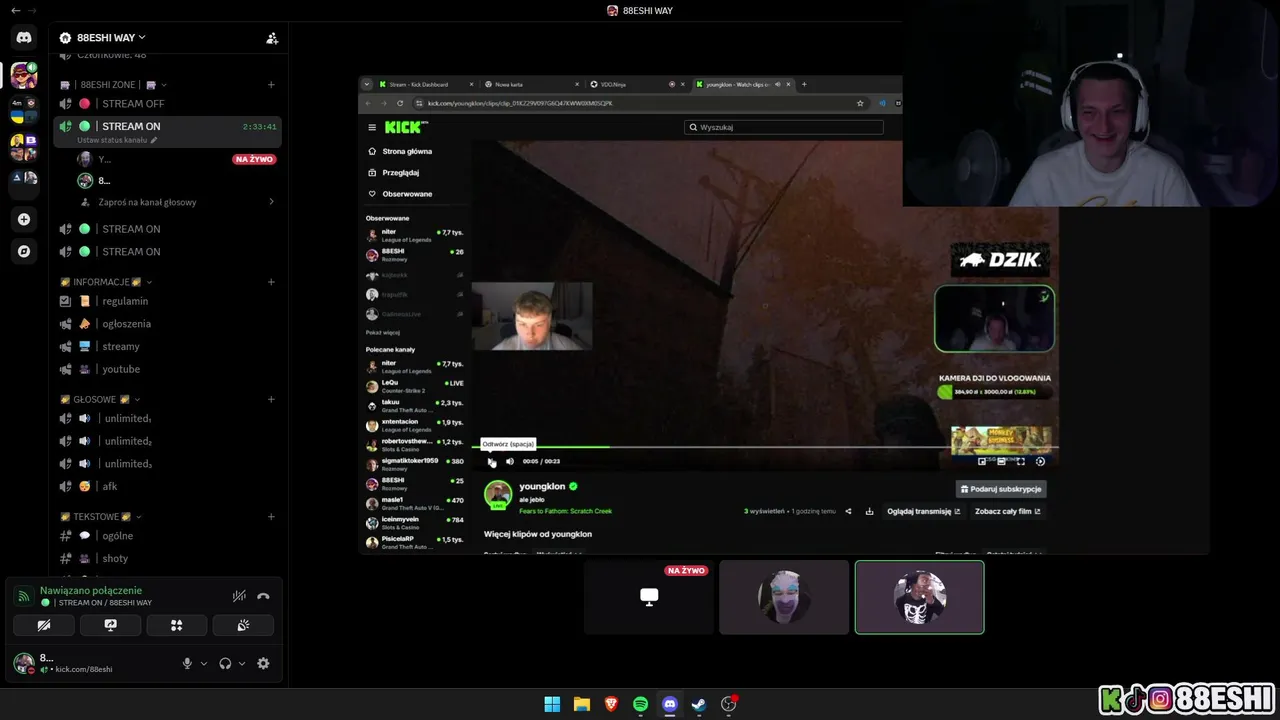Open Obserwowane in Kick sidebar
The width and height of the screenshot is (1280, 720).
400,194
